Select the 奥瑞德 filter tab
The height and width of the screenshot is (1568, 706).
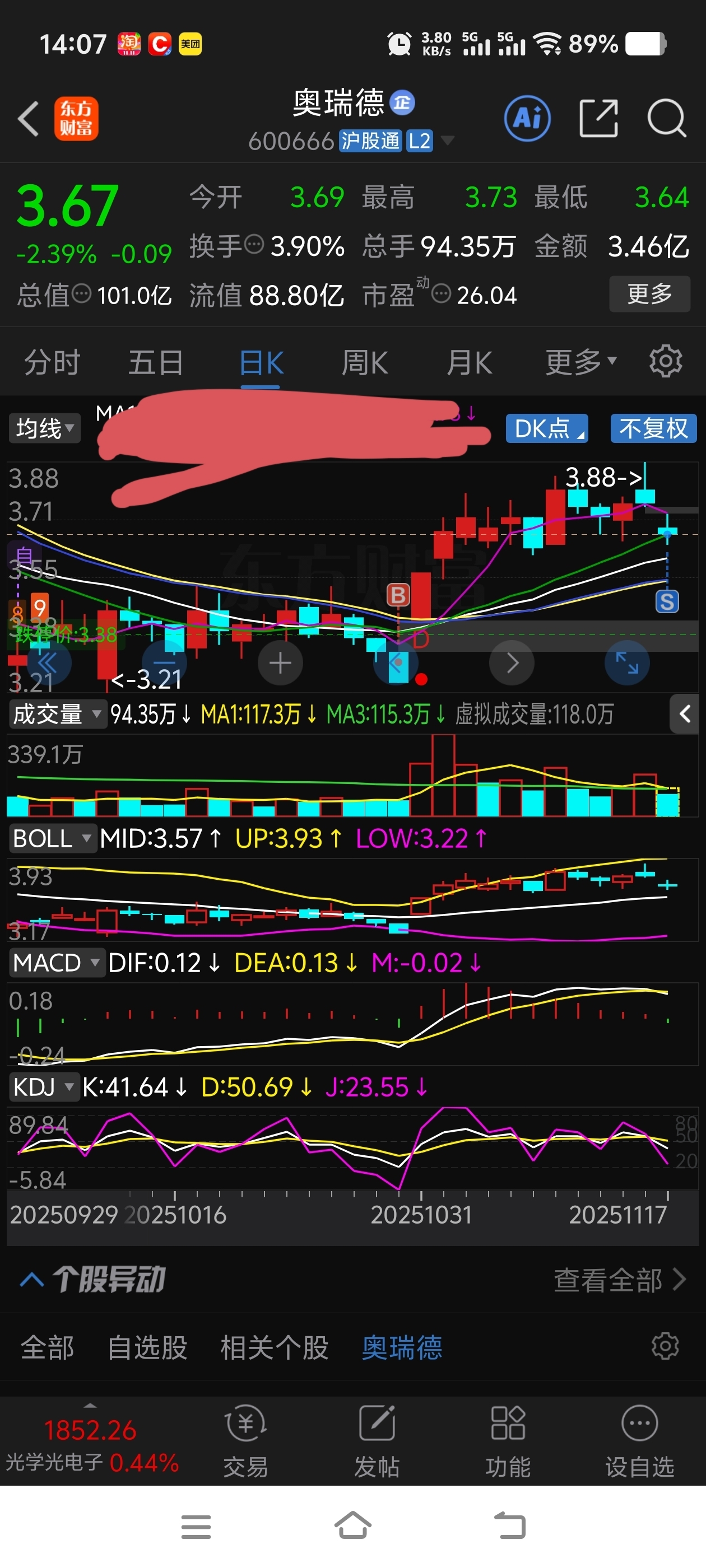click(x=401, y=1347)
